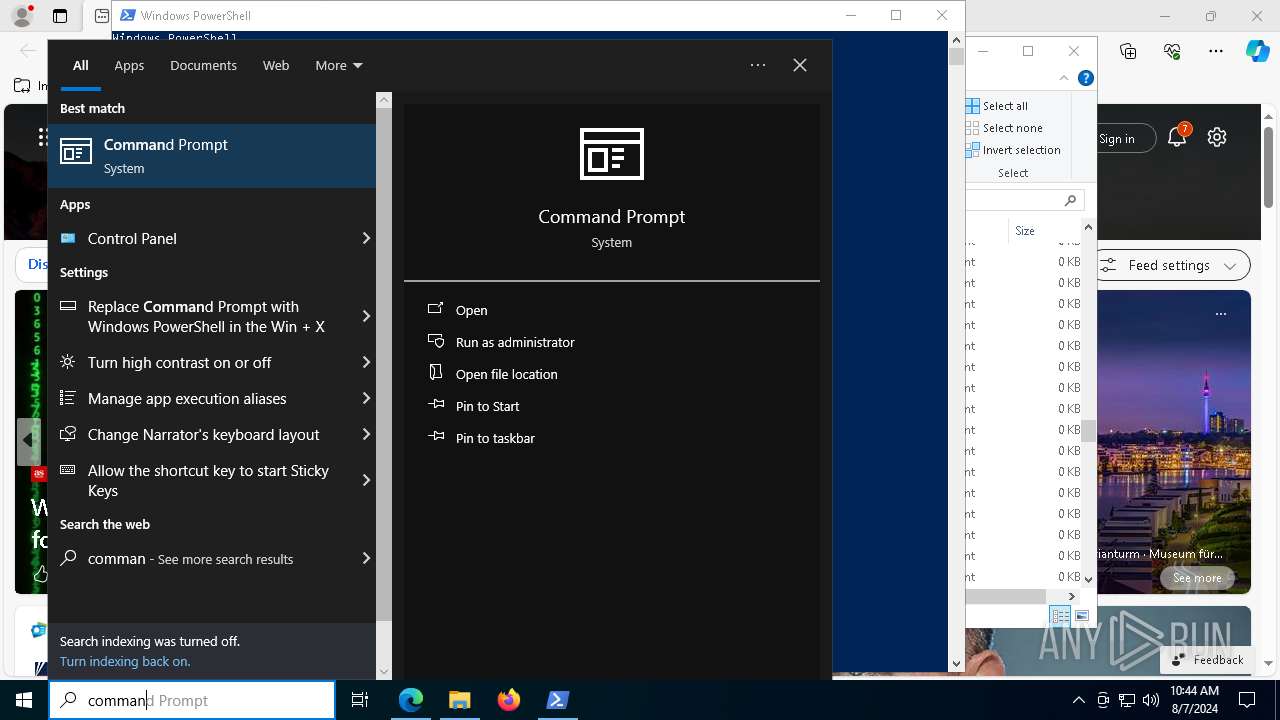Open the network icon in system tray
The width and height of the screenshot is (1280, 720).
(1127, 700)
